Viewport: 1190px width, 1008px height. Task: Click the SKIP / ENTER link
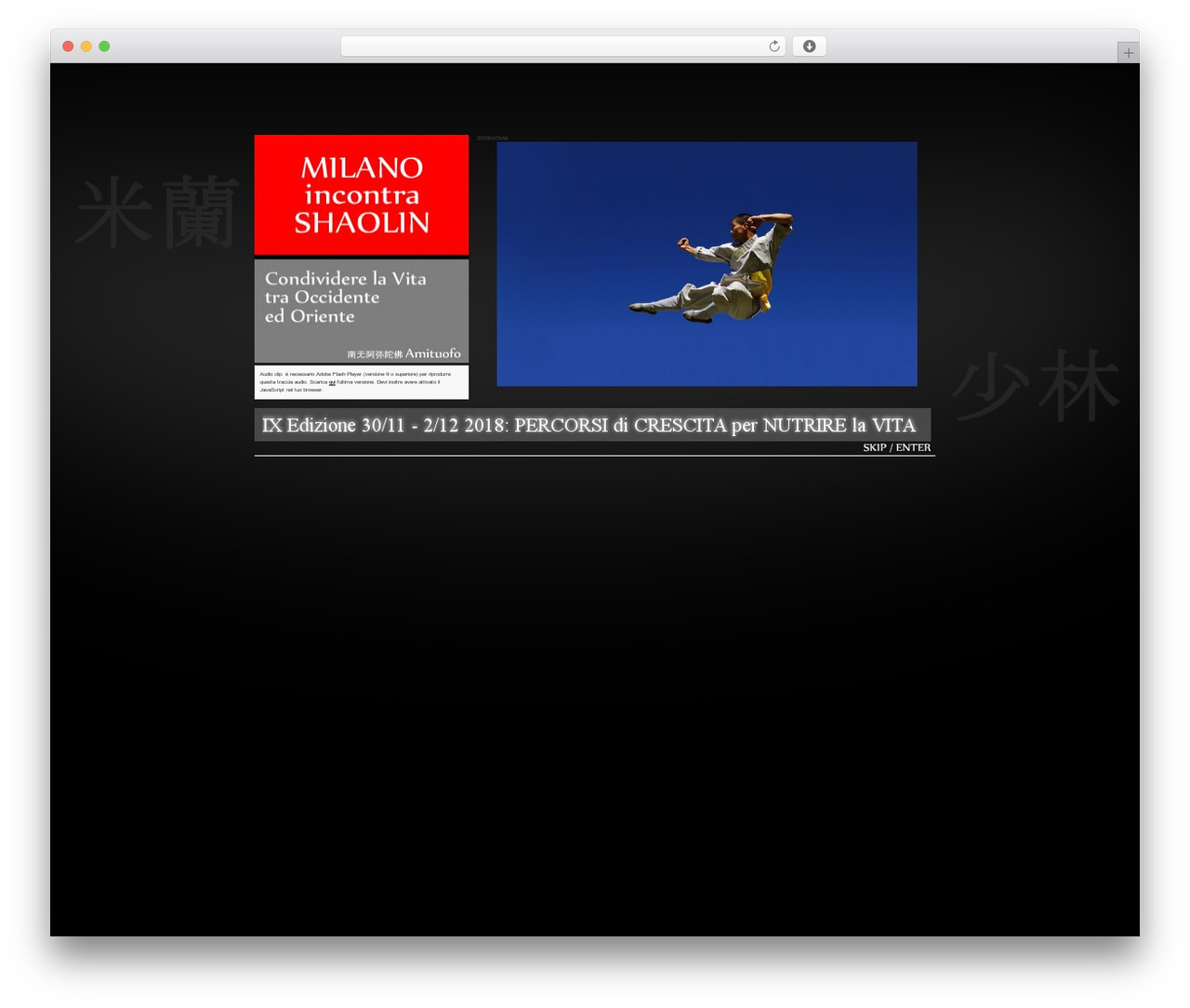click(x=896, y=447)
